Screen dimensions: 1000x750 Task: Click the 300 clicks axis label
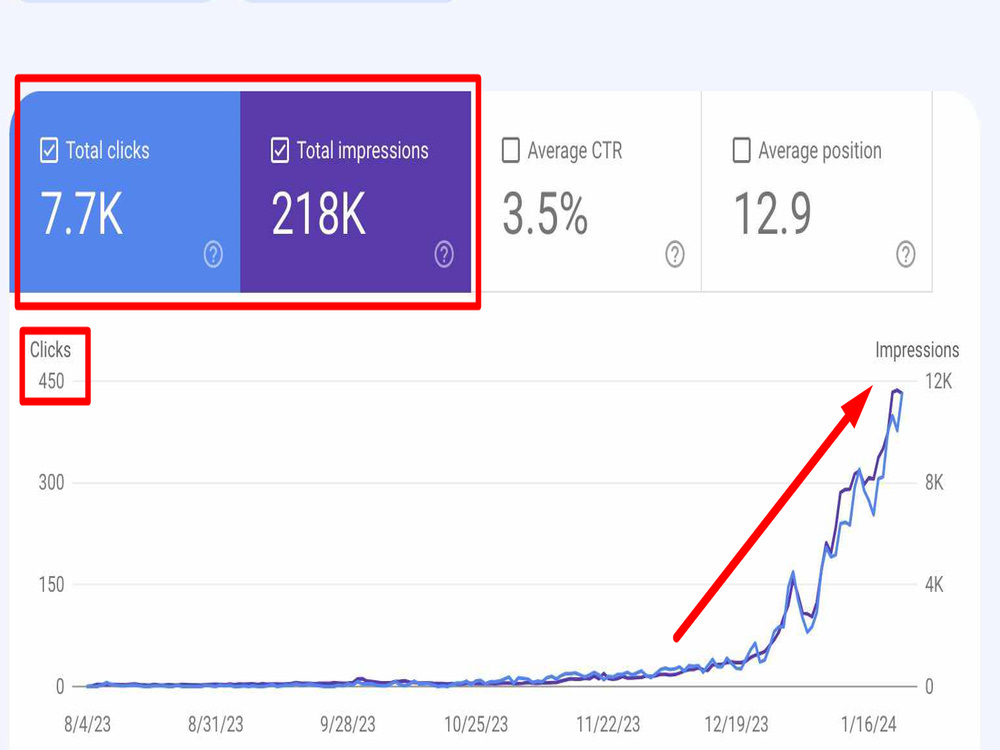(x=51, y=483)
